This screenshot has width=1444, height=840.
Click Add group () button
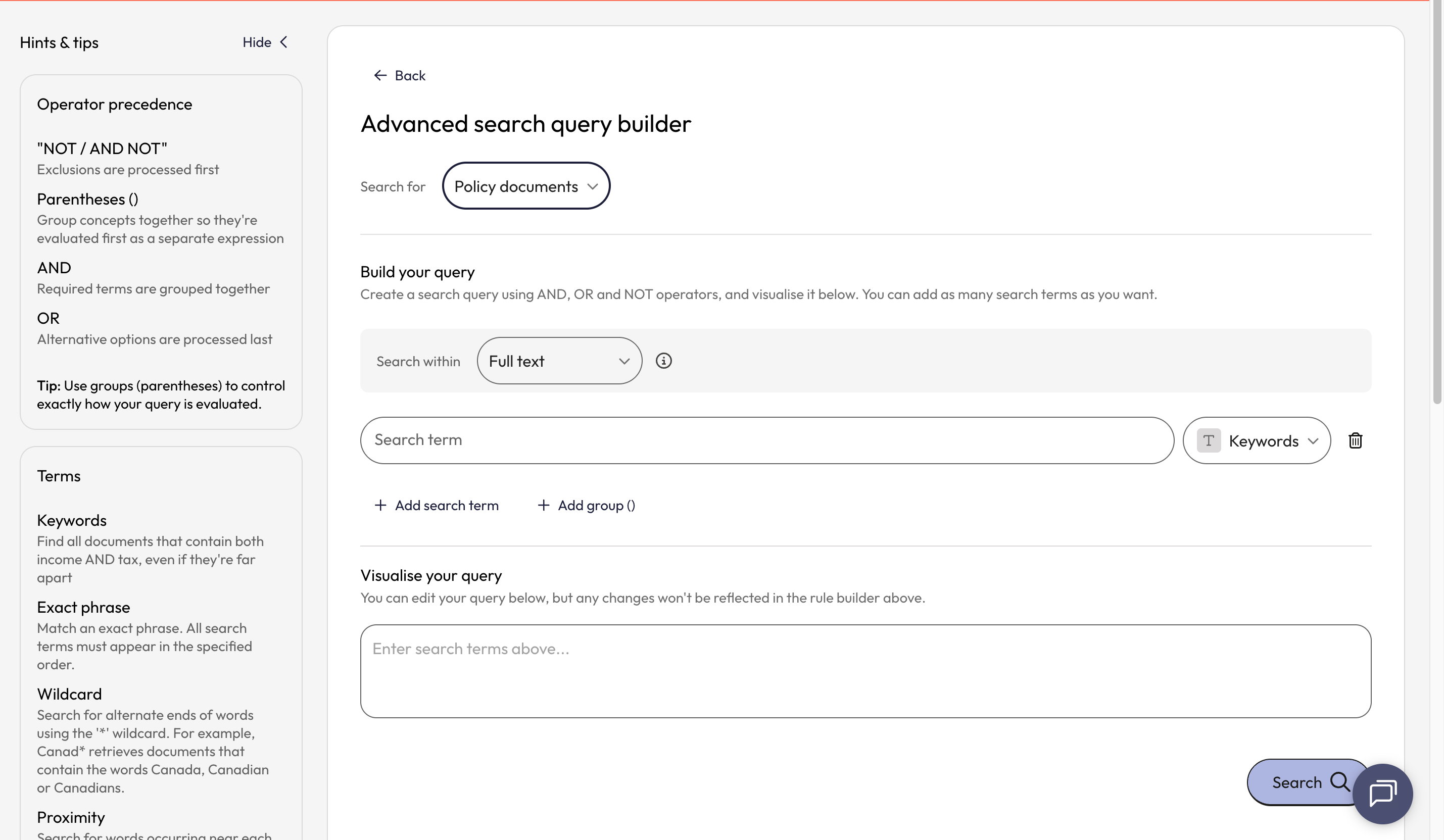click(x=586, y=505)
